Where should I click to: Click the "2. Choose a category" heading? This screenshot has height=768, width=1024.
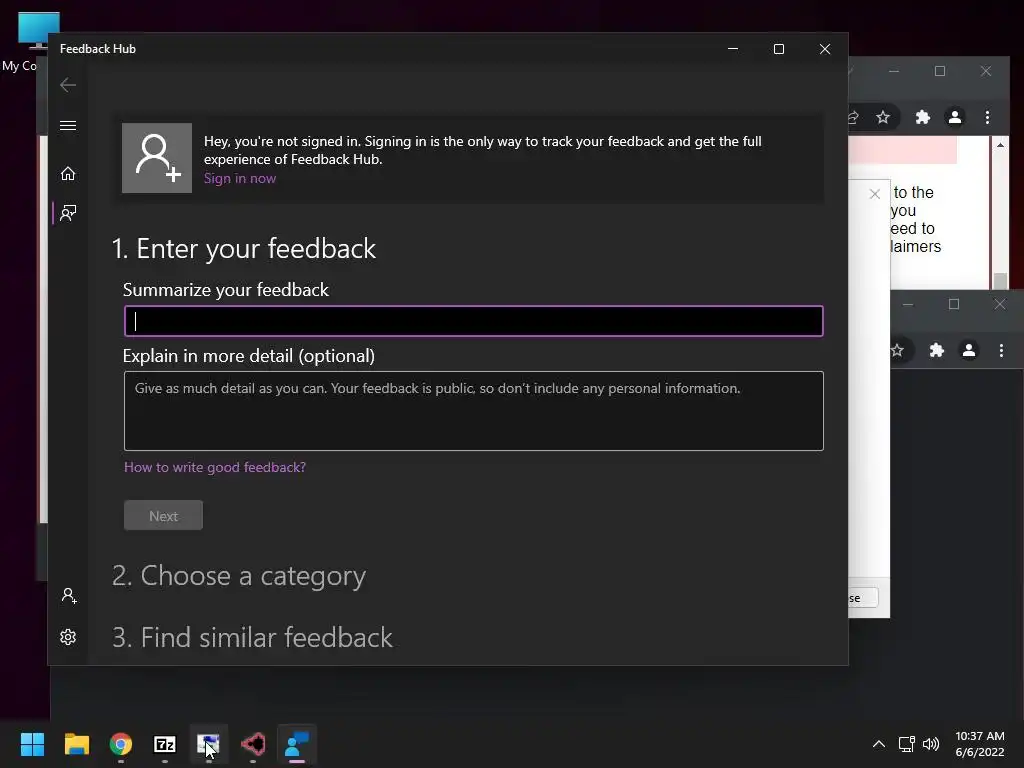pyautogui.click(x=238, y=576)
